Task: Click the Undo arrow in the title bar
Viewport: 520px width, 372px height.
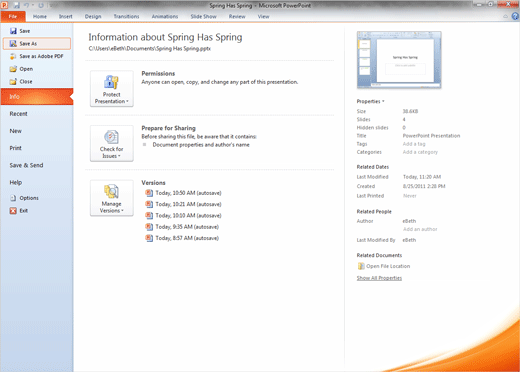Action: [x=26, y=5]
